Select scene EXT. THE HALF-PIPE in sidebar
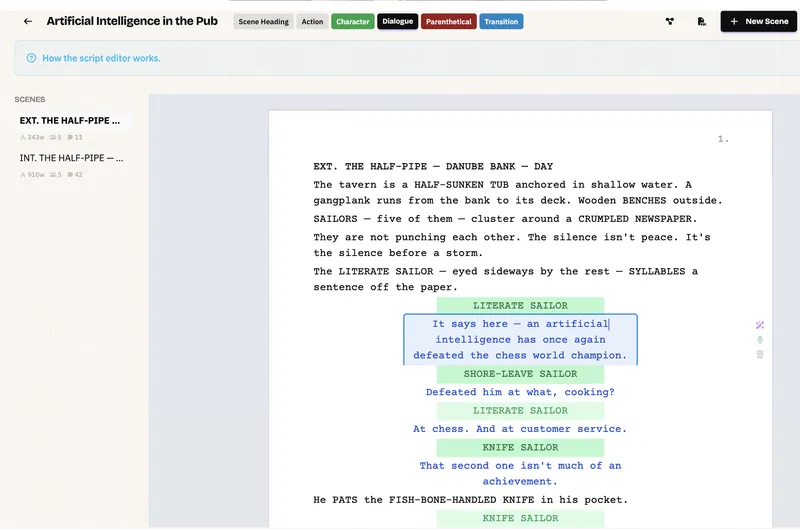Screen dimensions: 800x529 [x=70, y=120]
